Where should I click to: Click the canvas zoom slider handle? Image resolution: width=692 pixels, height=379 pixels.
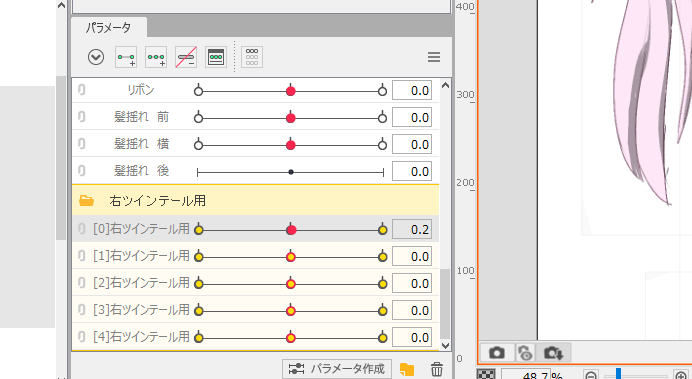(x=618, y=374)
